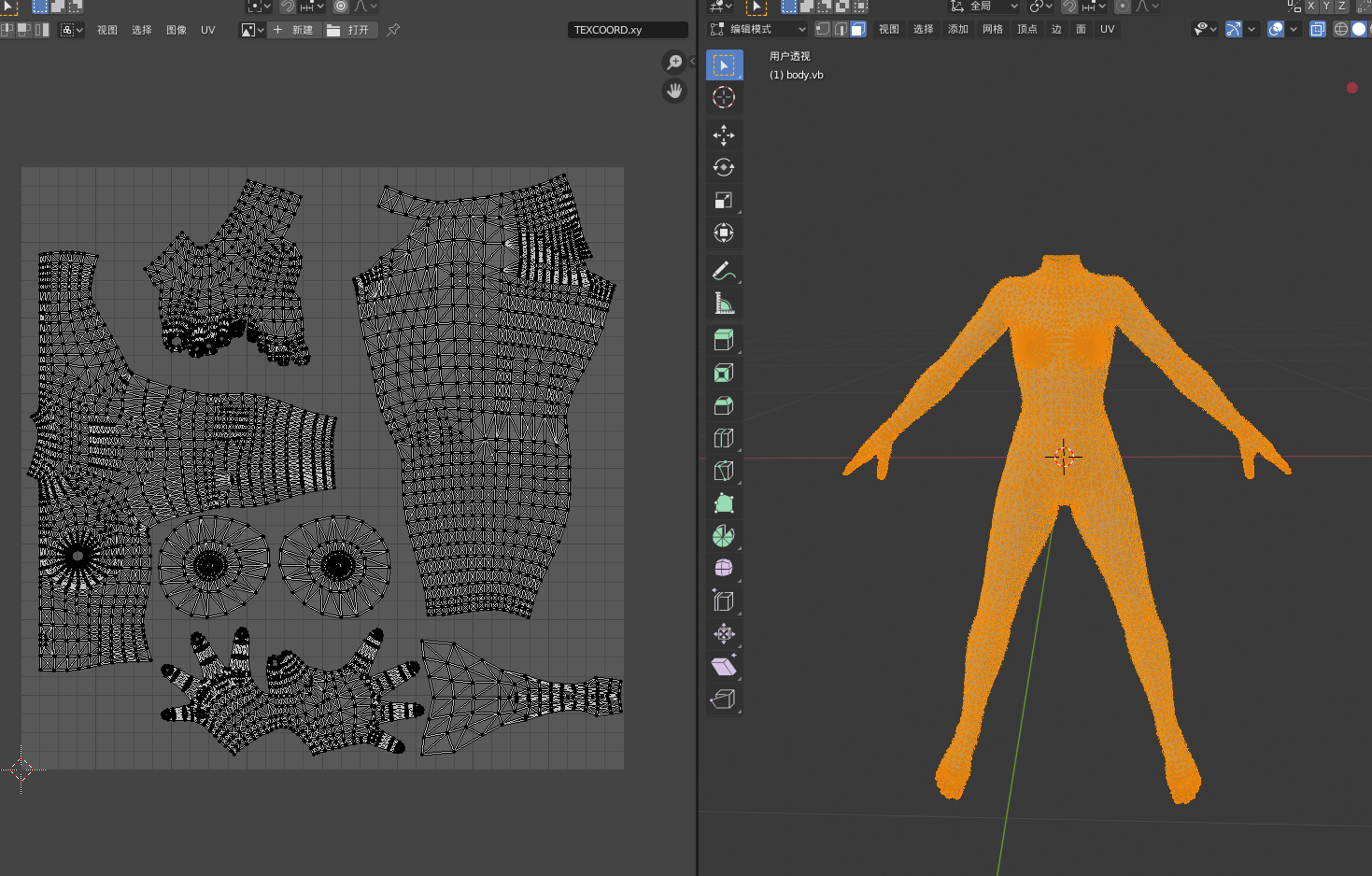Open 视图 menu in UV editor

coord(107,30)
